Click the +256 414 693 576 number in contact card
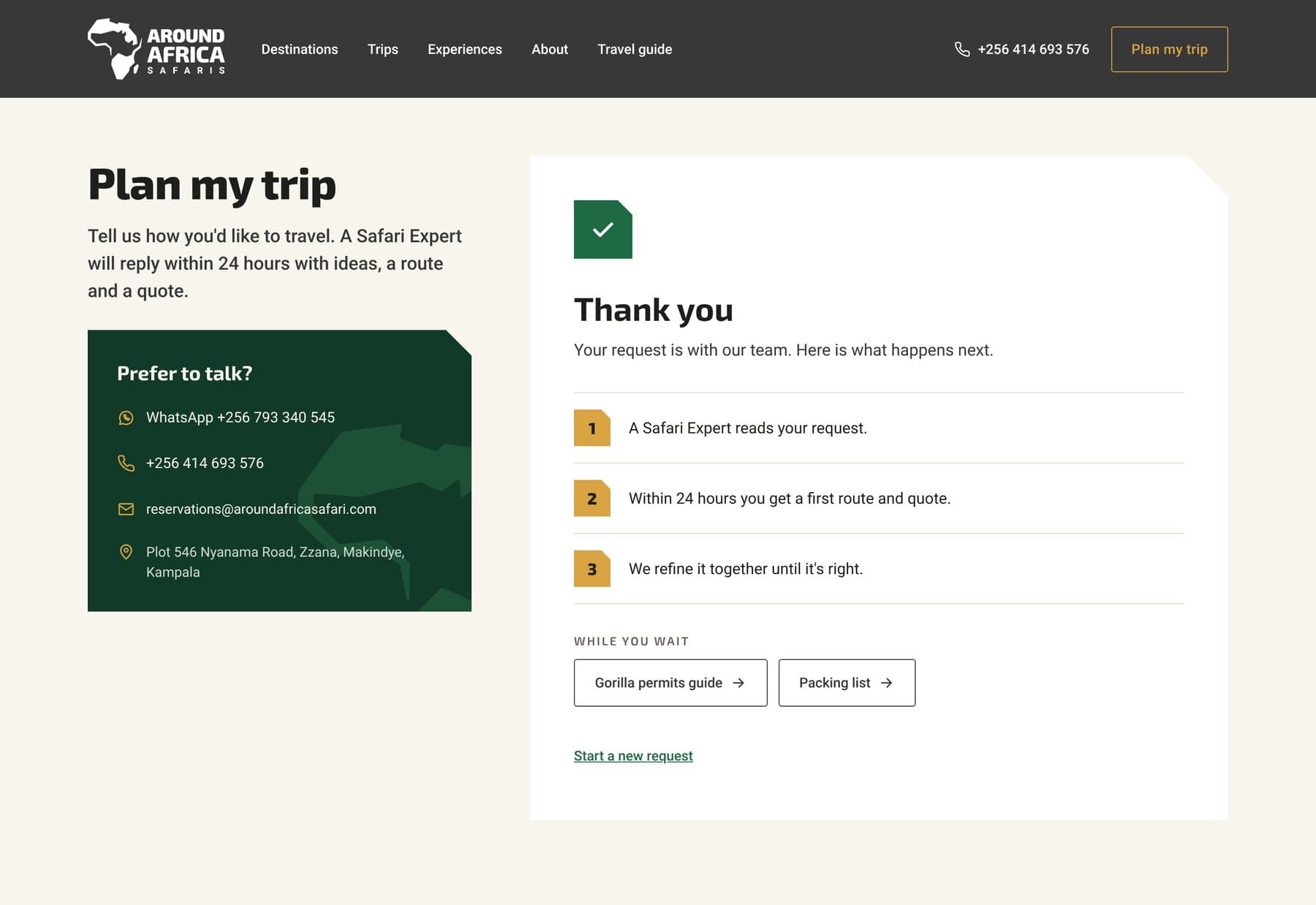 click(x=205, y=463)
